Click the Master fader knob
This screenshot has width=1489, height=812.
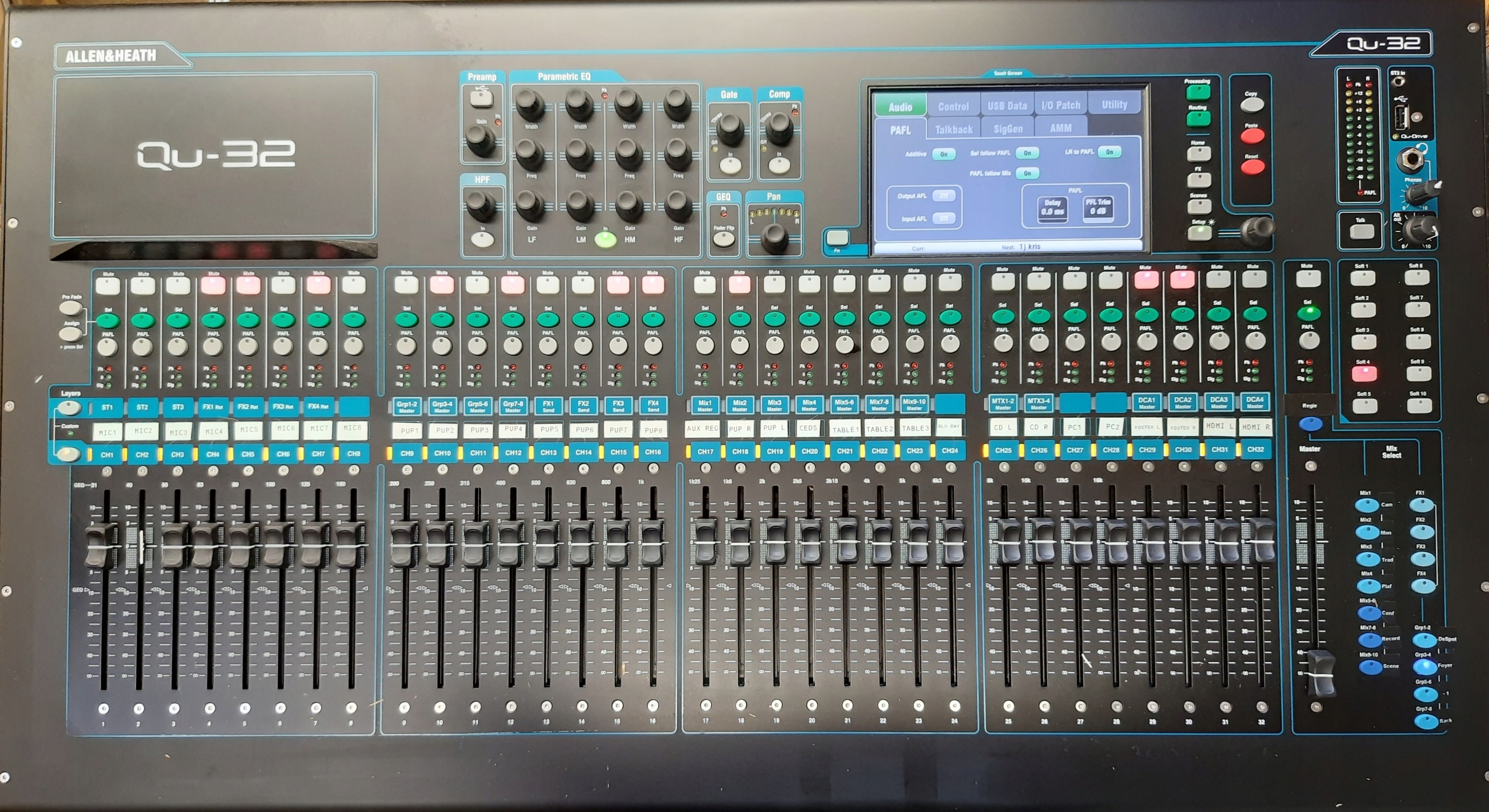[1321, 672]
